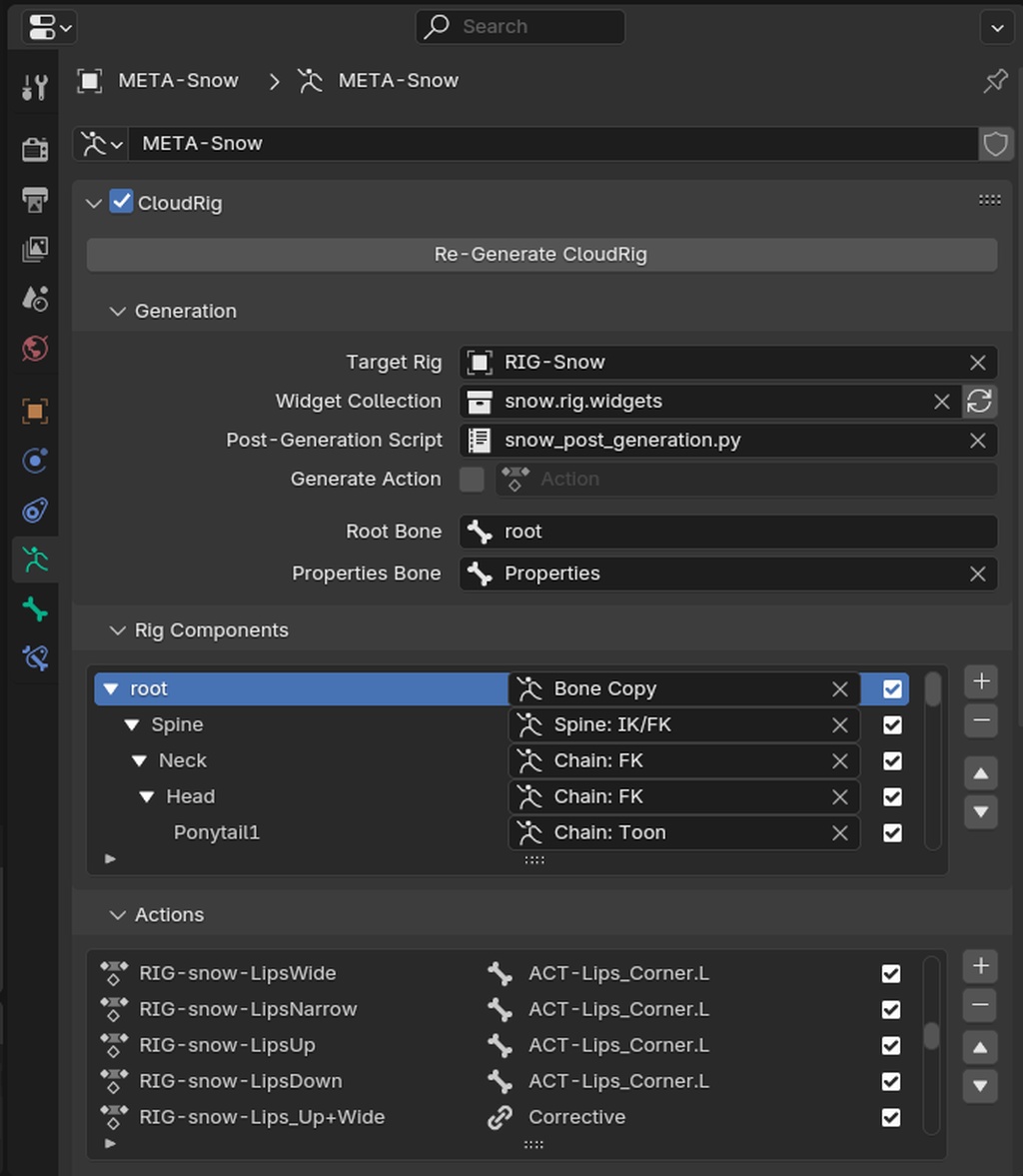Clear the Post-Generation Script field
This screenshot has width=1023, height=1176.
pyautogui.click(x=977, y=441)
